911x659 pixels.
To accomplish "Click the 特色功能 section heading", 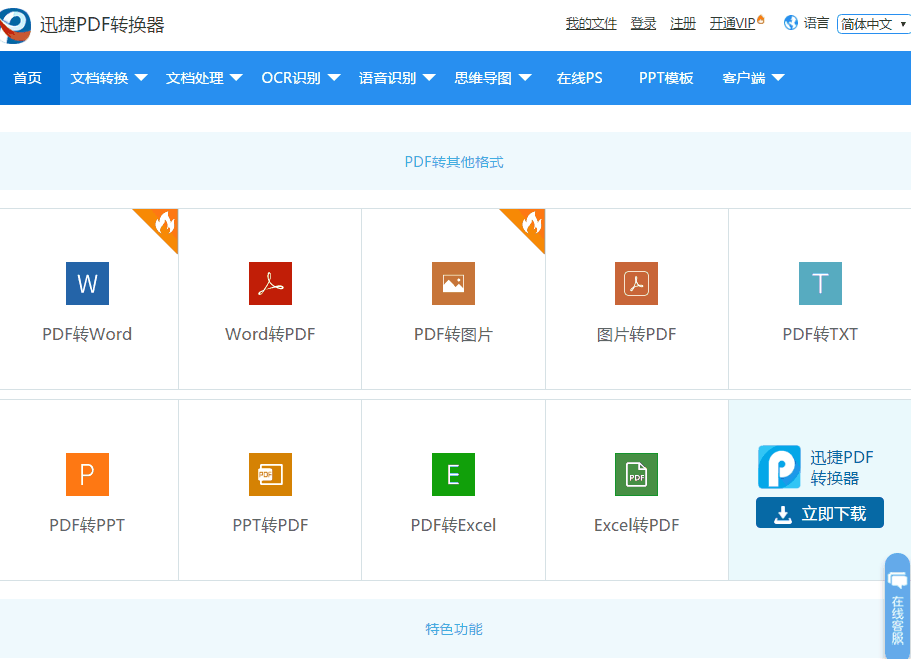I will click(x=454, y=629).
